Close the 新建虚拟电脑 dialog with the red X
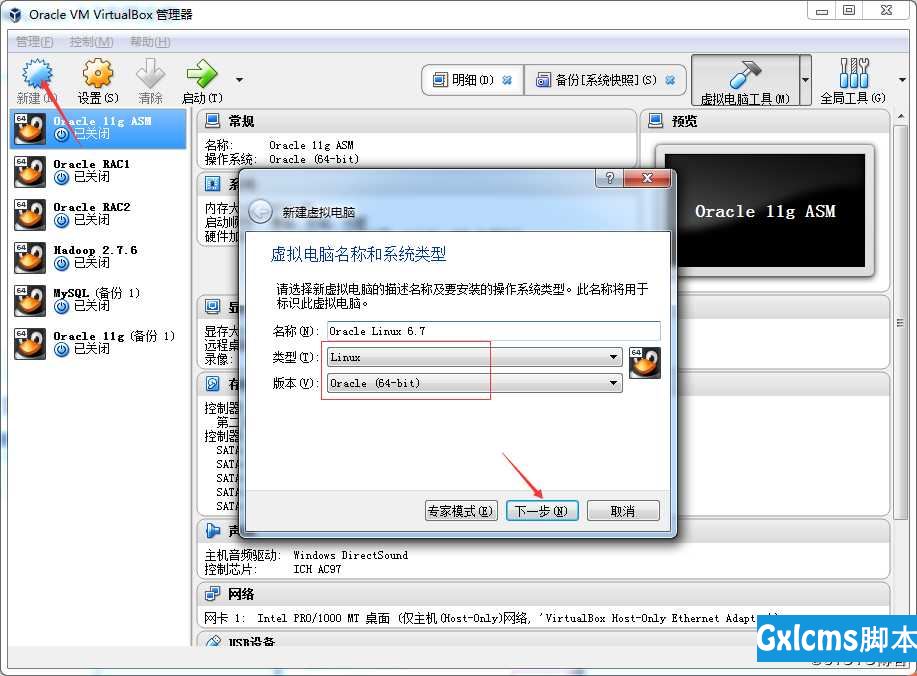 (x=647, y=178)
